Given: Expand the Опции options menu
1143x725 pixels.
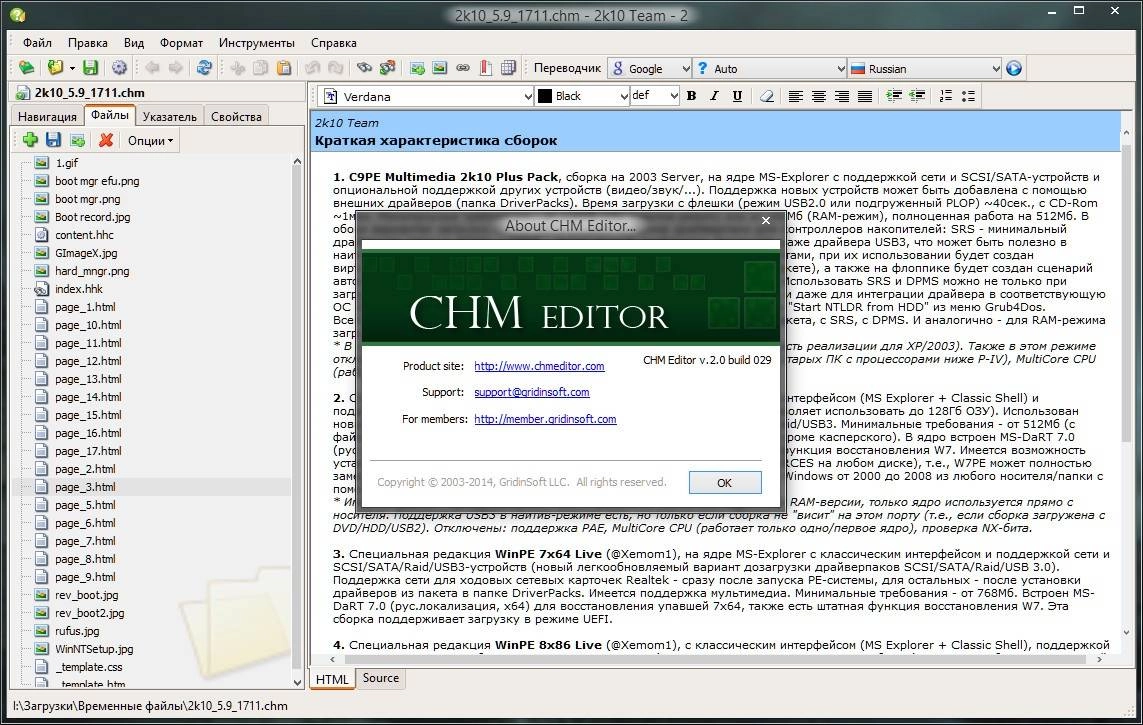Looking at the screenshot, I should [150, 141].
